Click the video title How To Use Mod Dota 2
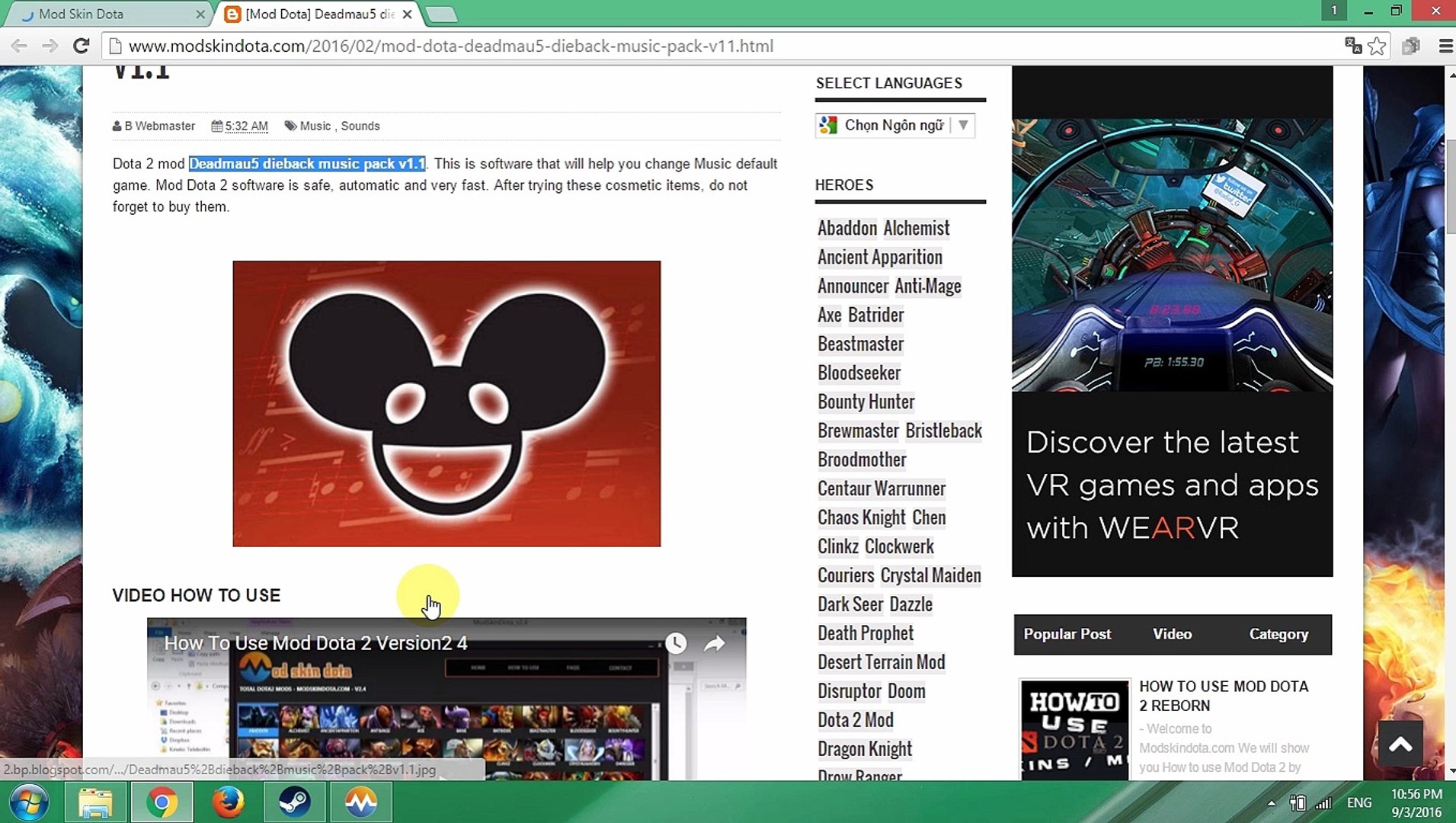Viewport: 1456px width, 823px height. 316,643
